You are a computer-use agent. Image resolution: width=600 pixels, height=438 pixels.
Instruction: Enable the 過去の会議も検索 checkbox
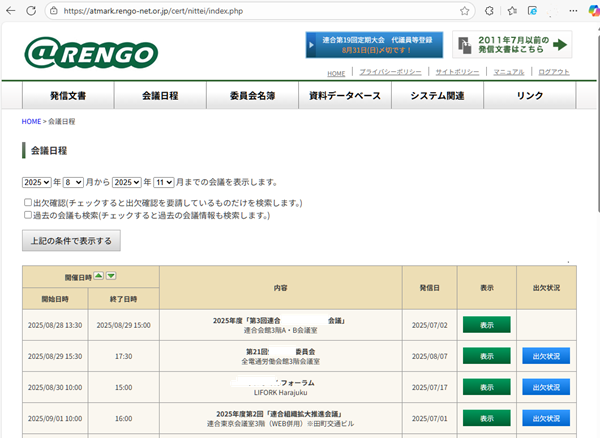click(x=28, y=215)
